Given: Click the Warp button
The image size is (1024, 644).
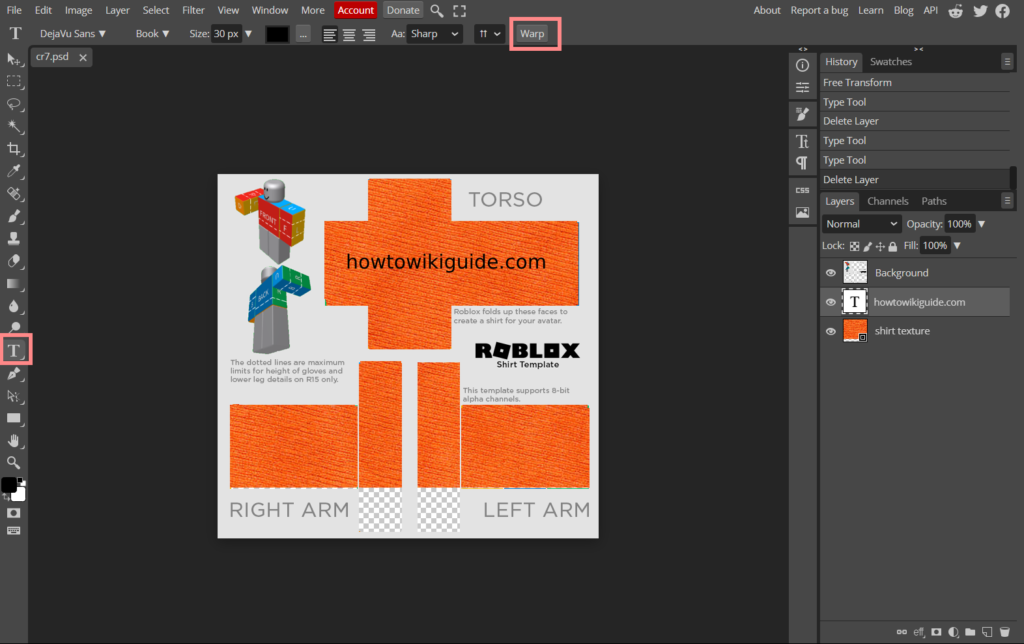Looking at the screenshot, I should [532, 34].
